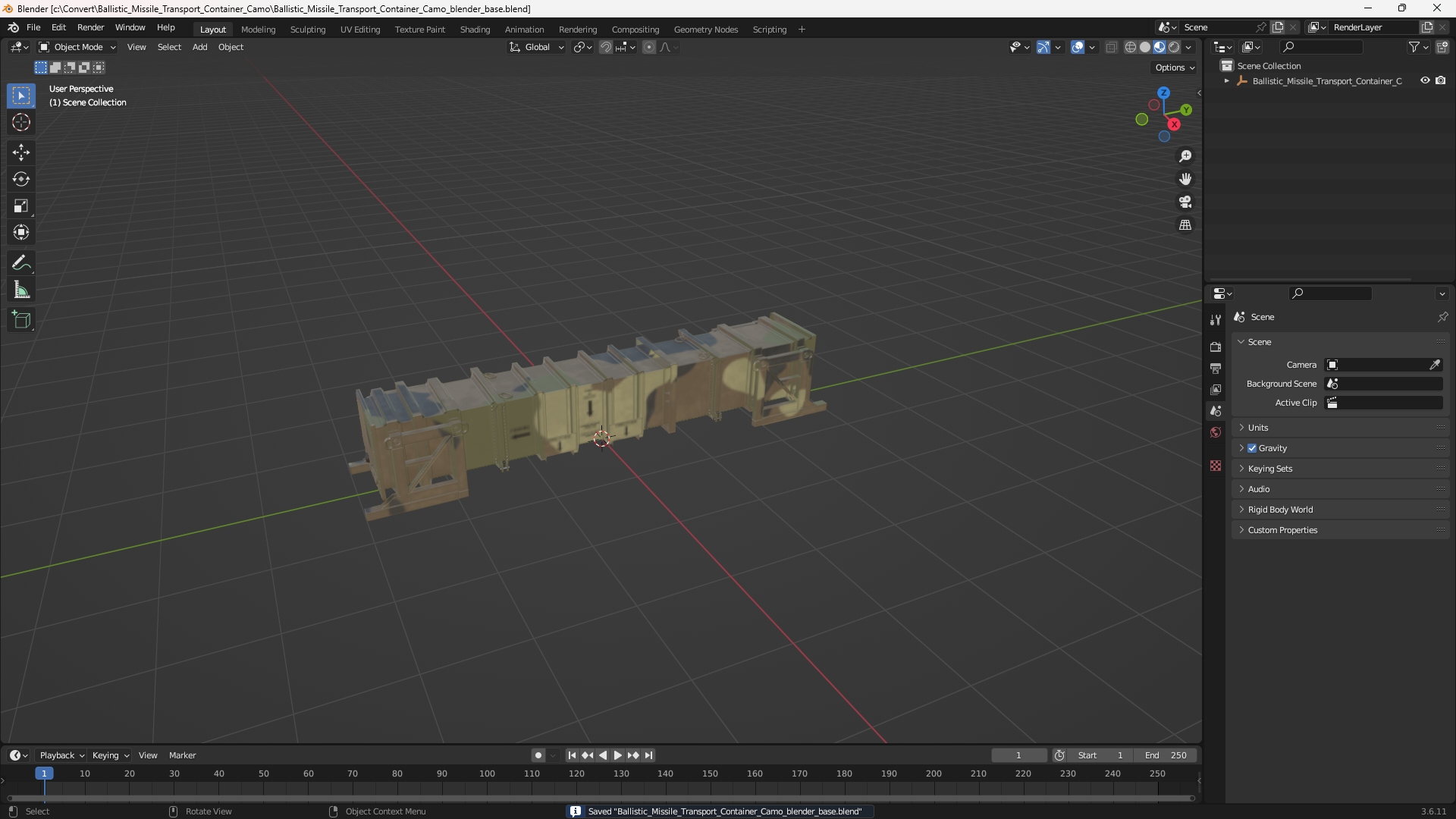Click the pan view hand icon
Image resolution: width=1456 pixels, height=819 pixels.
click(x=1185, y=179)
